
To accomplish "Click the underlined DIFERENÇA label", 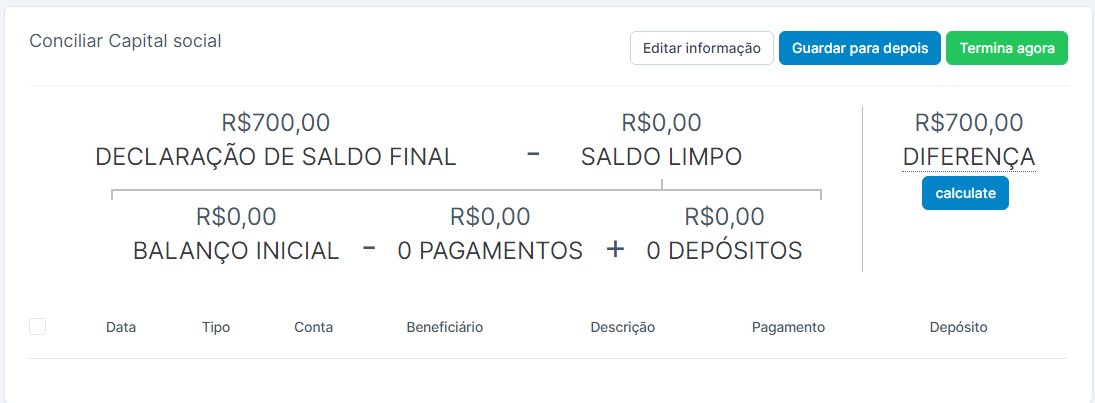I will pos(968,158).
